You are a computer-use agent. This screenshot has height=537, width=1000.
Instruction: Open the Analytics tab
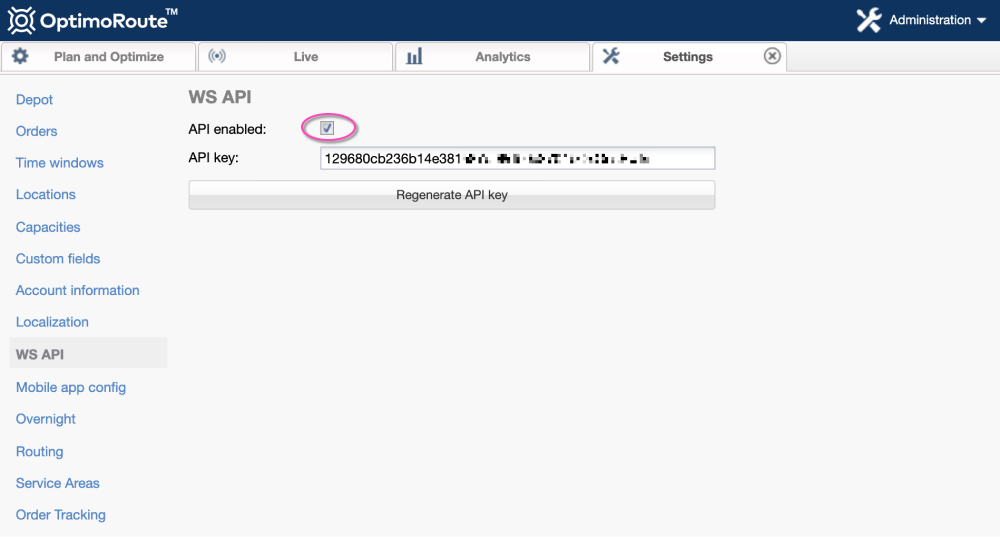[x=502, y=57]
